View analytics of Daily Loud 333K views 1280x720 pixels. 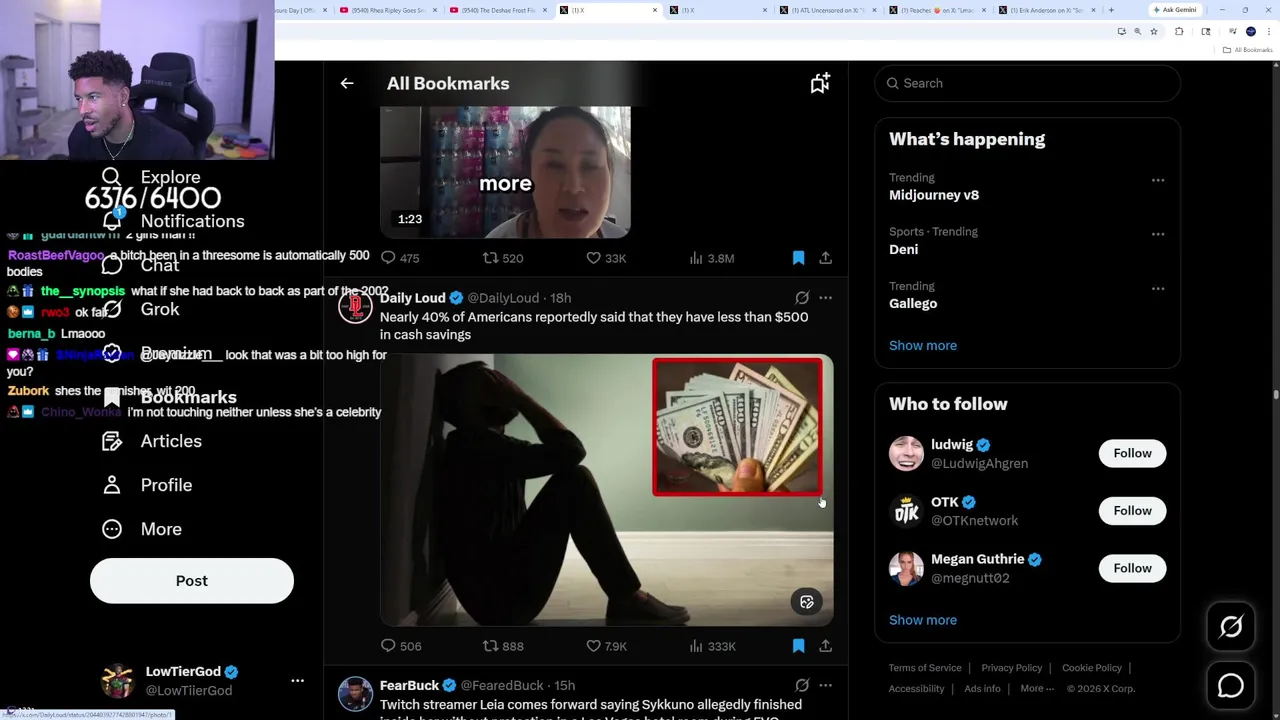pos(712,646)
